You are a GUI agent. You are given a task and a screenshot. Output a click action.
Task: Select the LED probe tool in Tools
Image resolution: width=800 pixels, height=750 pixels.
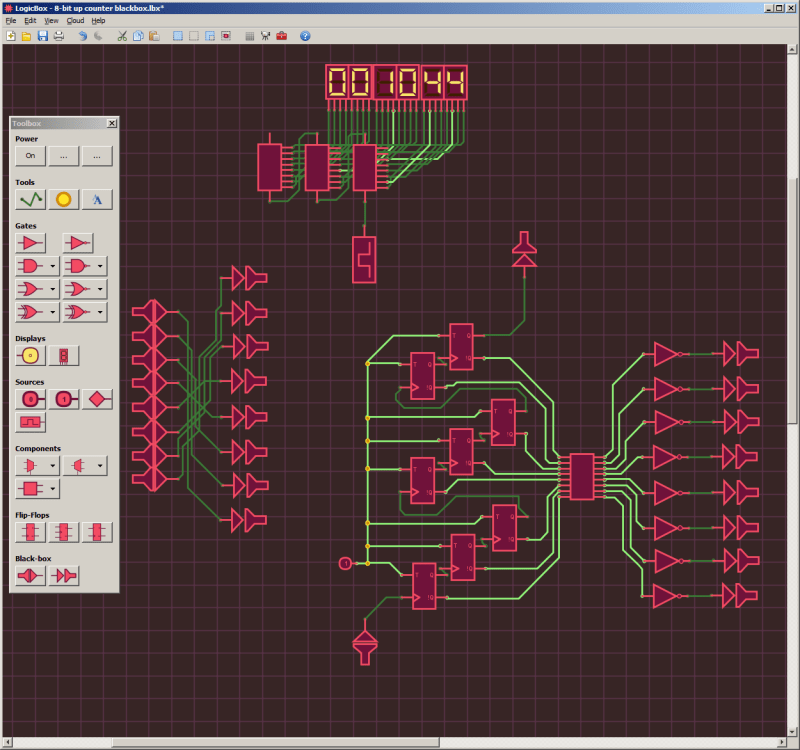coord(64,200)
